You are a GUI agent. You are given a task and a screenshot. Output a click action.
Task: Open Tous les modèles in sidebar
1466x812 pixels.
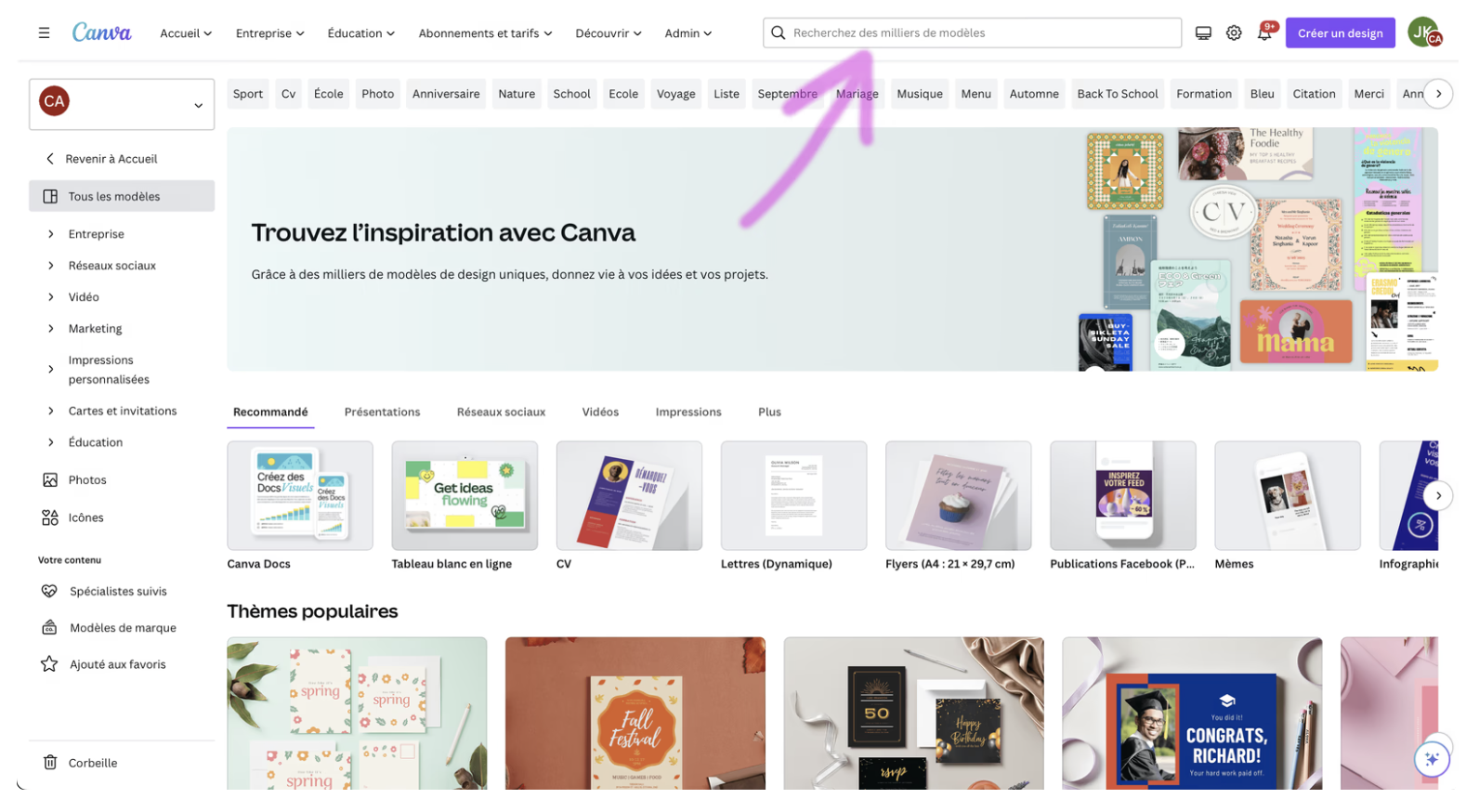[x=122, y=196]
